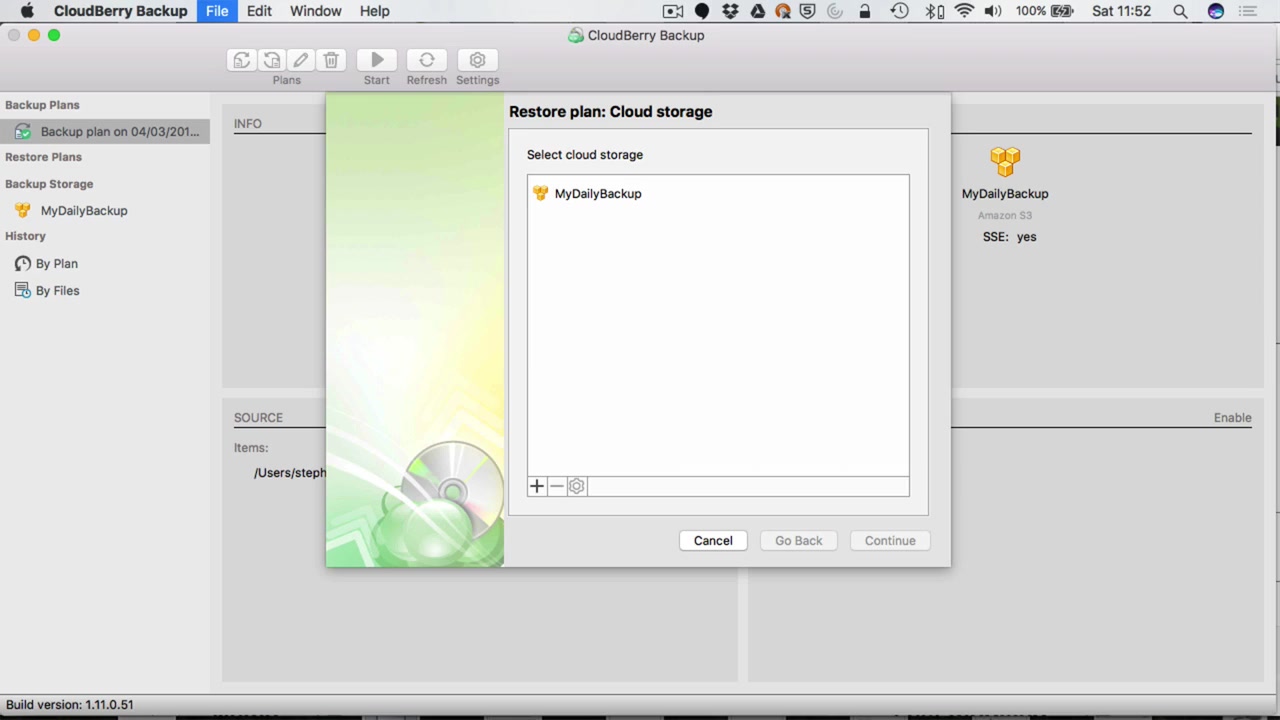Click the Time Machine menu bar icon
This screenshot has height=720, width=1280.
click(x=899, y=11)
